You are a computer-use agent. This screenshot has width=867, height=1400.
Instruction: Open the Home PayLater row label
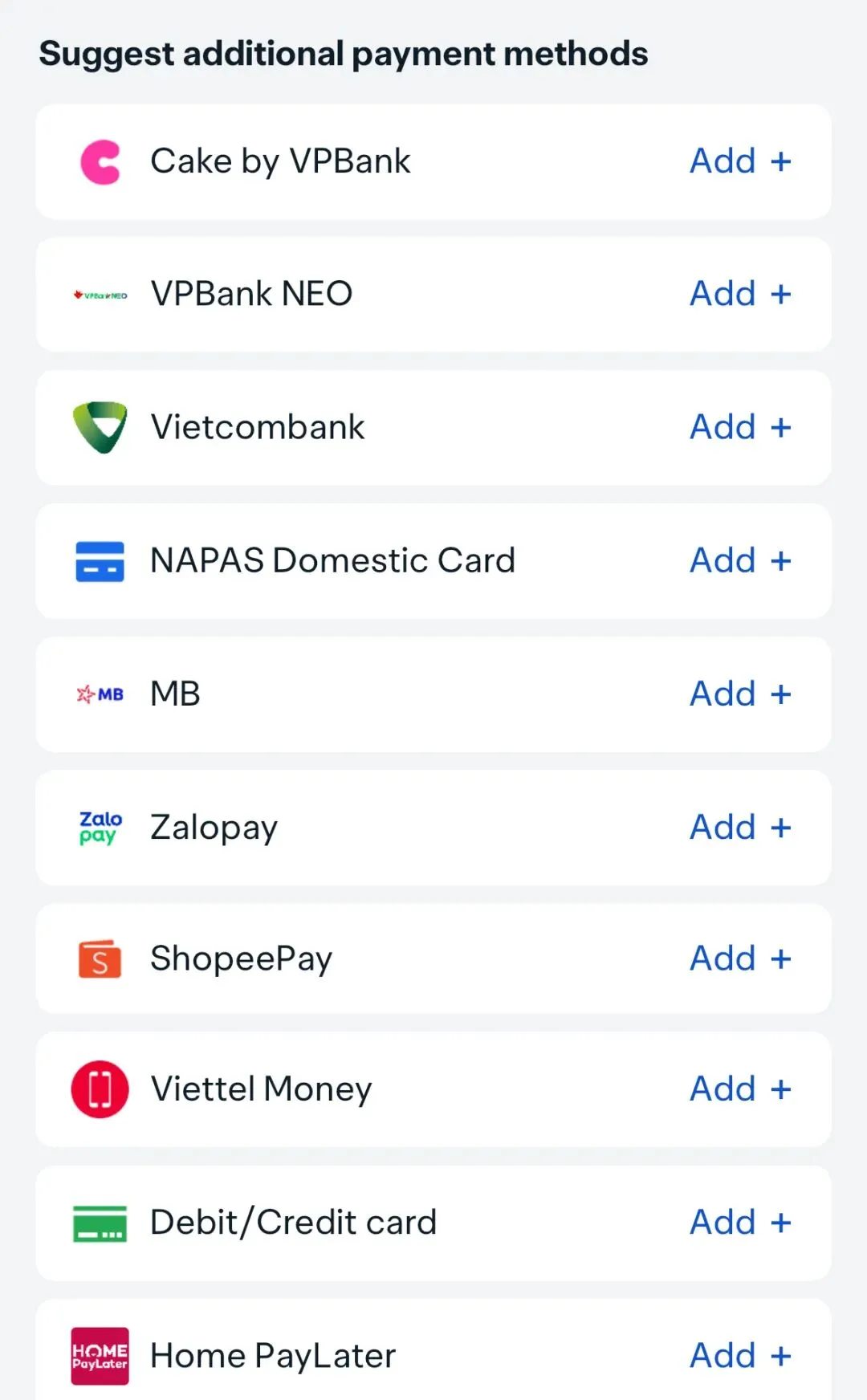coord(273,1356)
